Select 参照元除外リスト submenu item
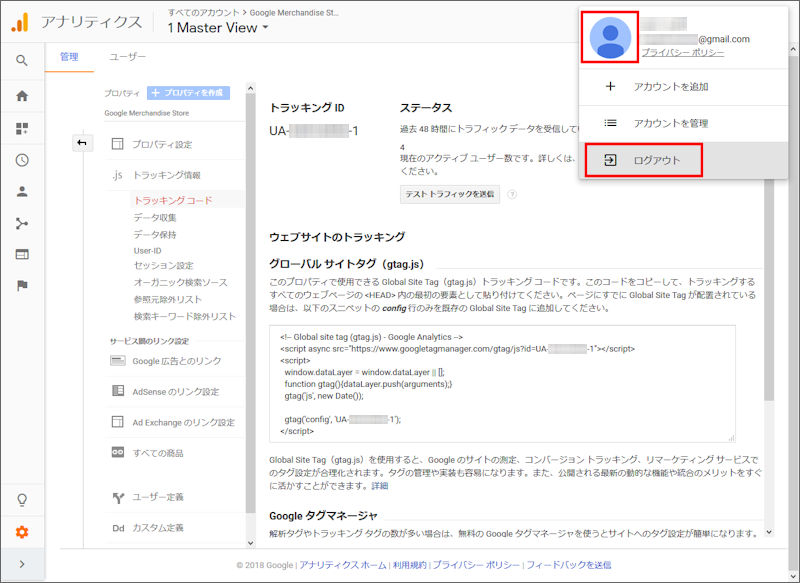Screen dimensions: 800x583 click(x=168, y=299)
